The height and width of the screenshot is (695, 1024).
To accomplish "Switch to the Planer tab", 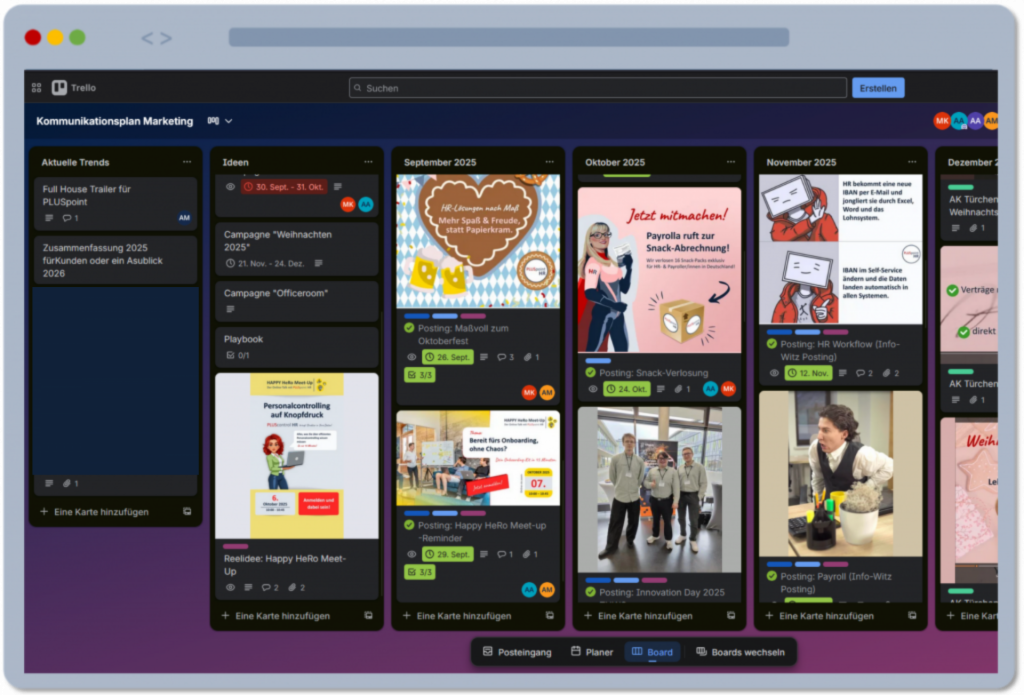I will tap(591, 652).
